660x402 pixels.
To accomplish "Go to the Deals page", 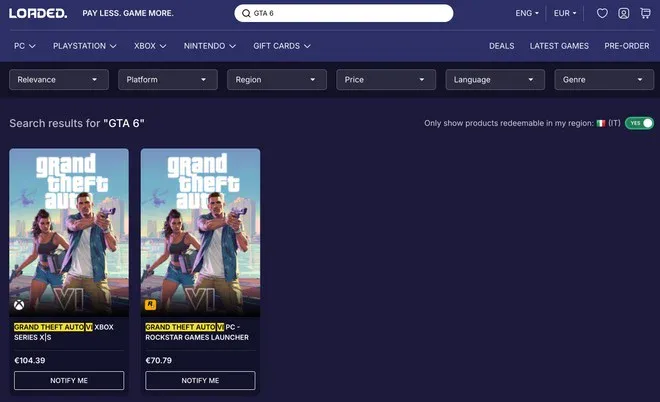I will pyautogui.click(x=501, y=46).
